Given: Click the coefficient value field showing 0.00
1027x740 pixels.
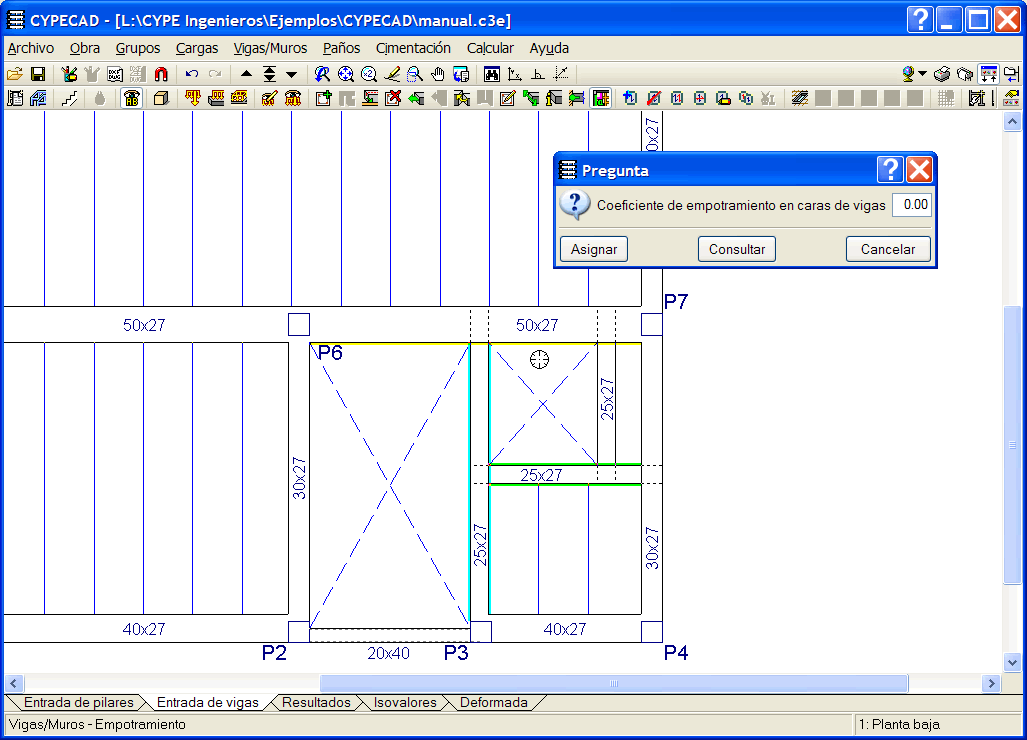Looking at the screenshot, I should (912, 205).
